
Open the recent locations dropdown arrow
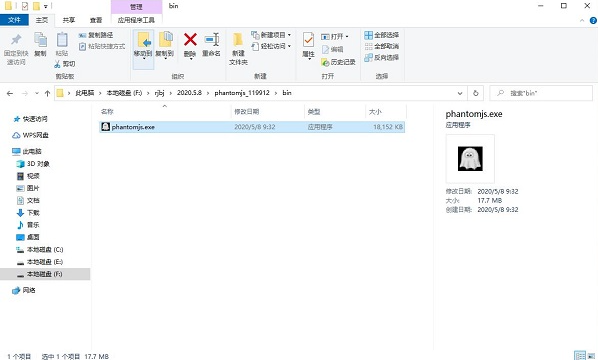click(x=37, y=93)
